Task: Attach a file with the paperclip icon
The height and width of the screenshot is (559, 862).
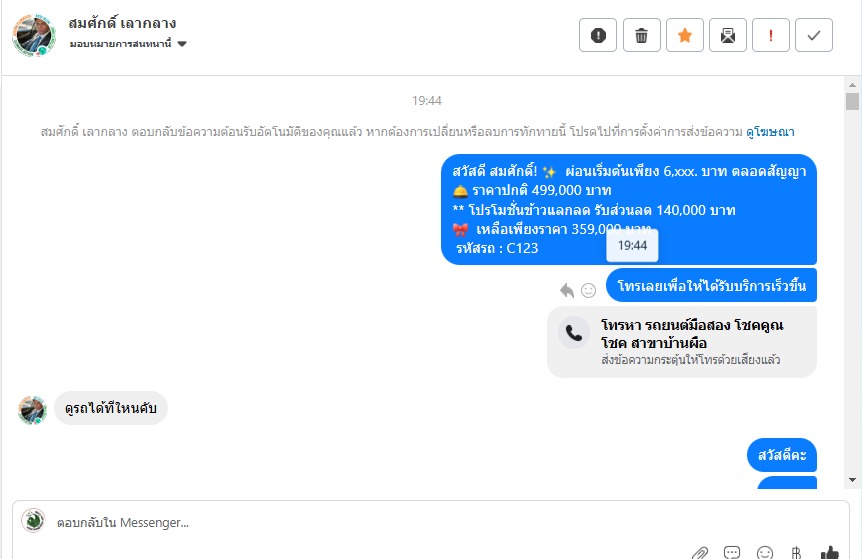Action: (700, 552)
